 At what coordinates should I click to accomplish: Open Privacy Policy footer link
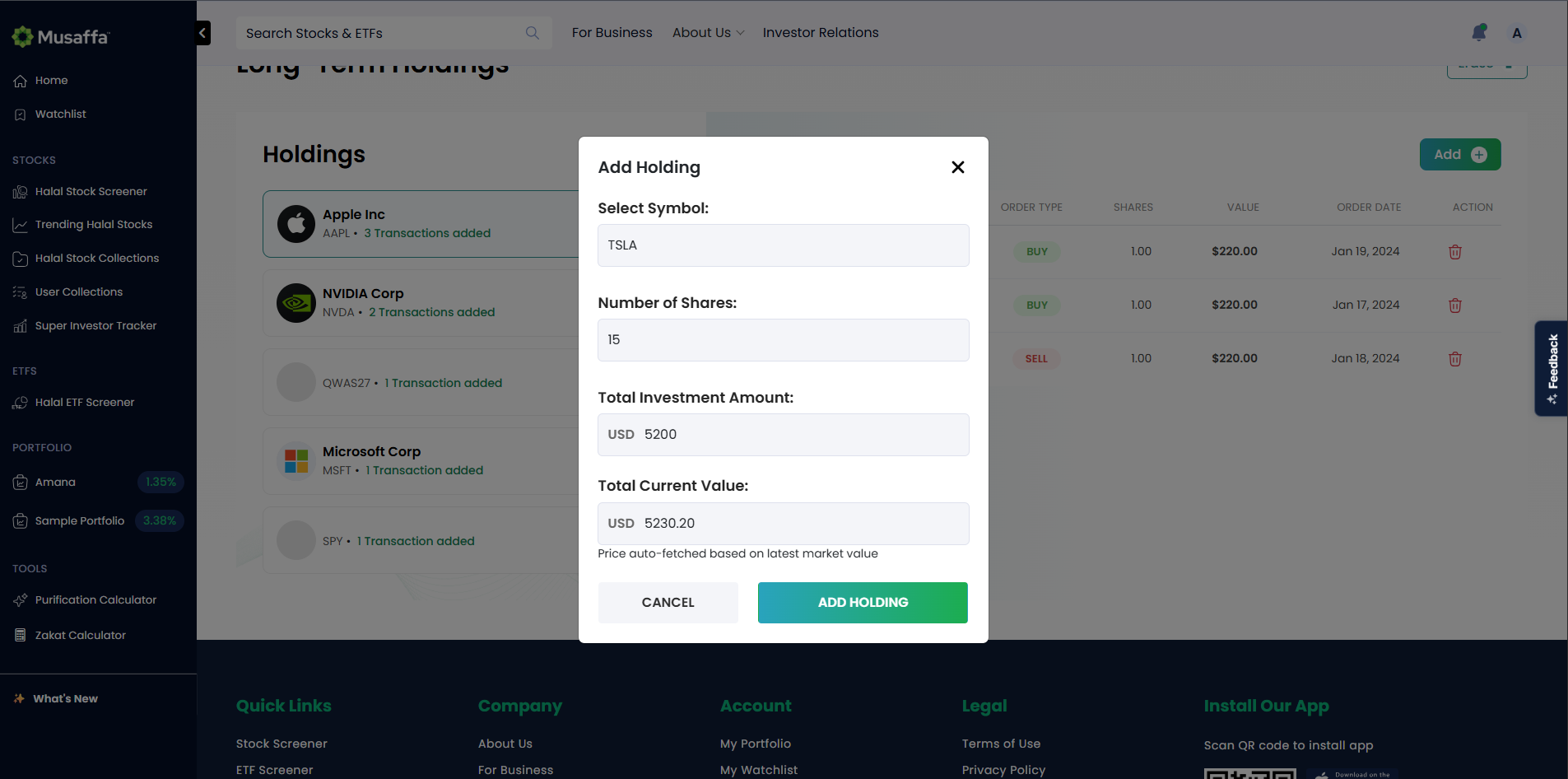coord(1003,770)
